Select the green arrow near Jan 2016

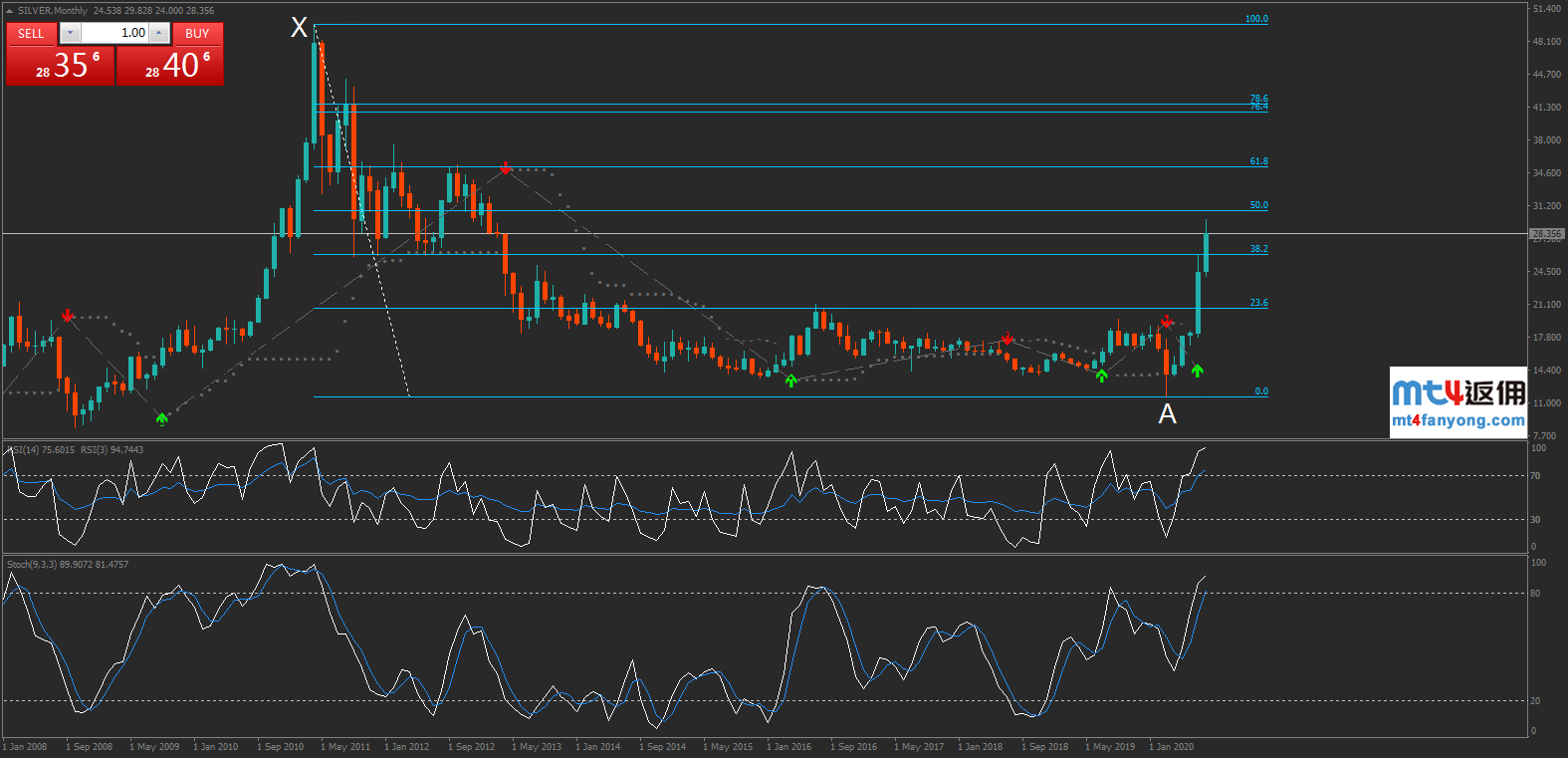791,379
